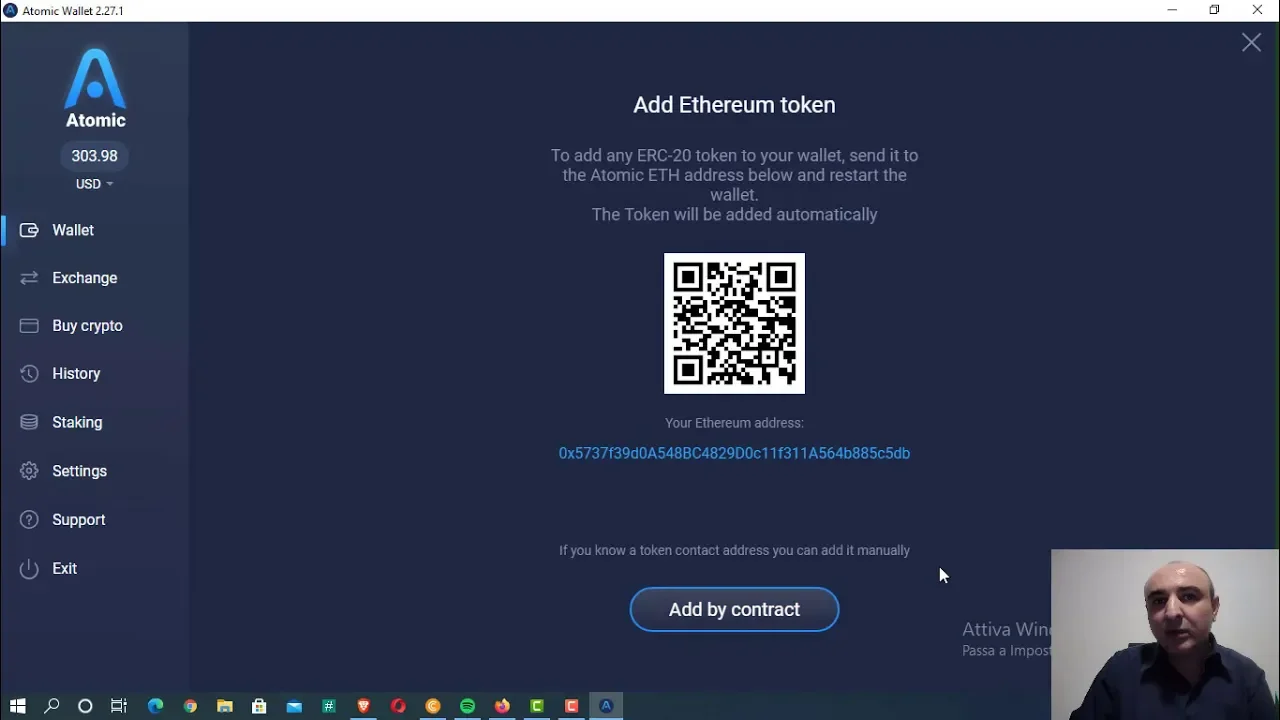Viewport: 1280px width, 720px height.
Task: Open the Wallet section in the sidebar
Action: 73,230
